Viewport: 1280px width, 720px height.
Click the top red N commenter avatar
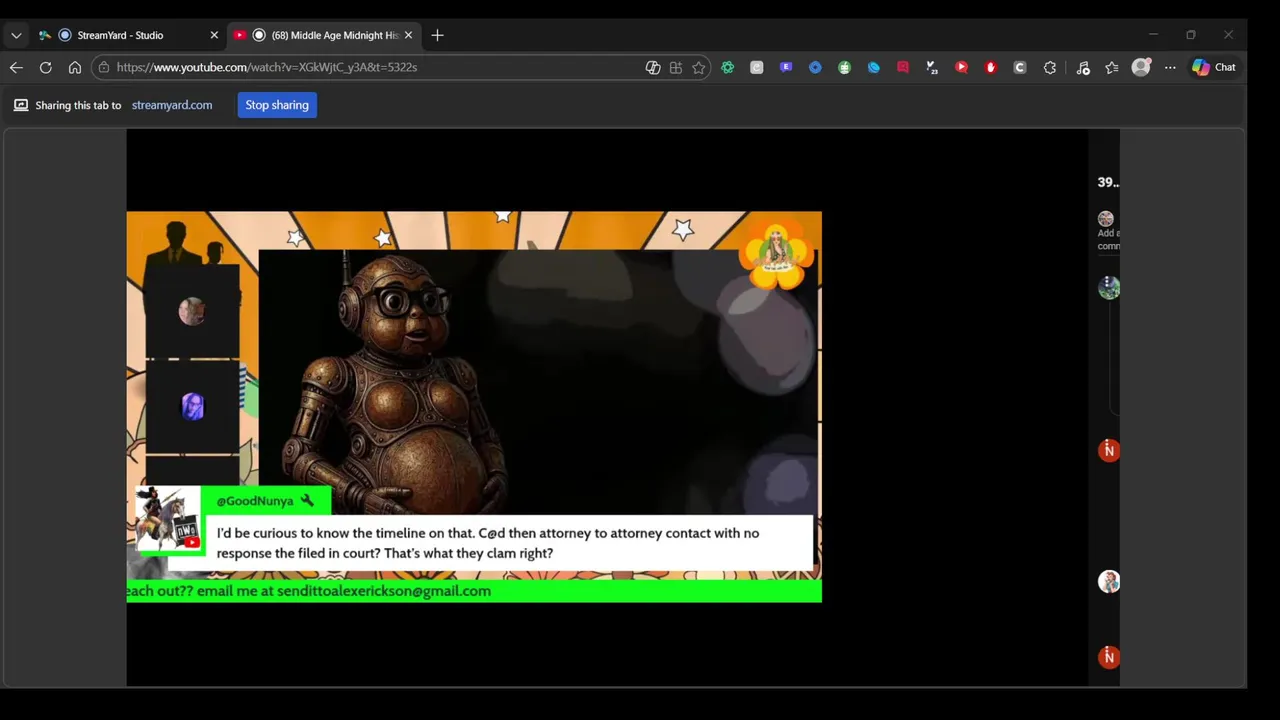coord(1109,451)
